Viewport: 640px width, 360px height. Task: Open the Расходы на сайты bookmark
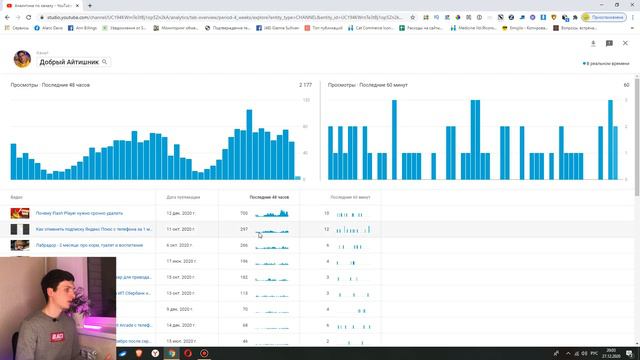click(x=421, y=28)
